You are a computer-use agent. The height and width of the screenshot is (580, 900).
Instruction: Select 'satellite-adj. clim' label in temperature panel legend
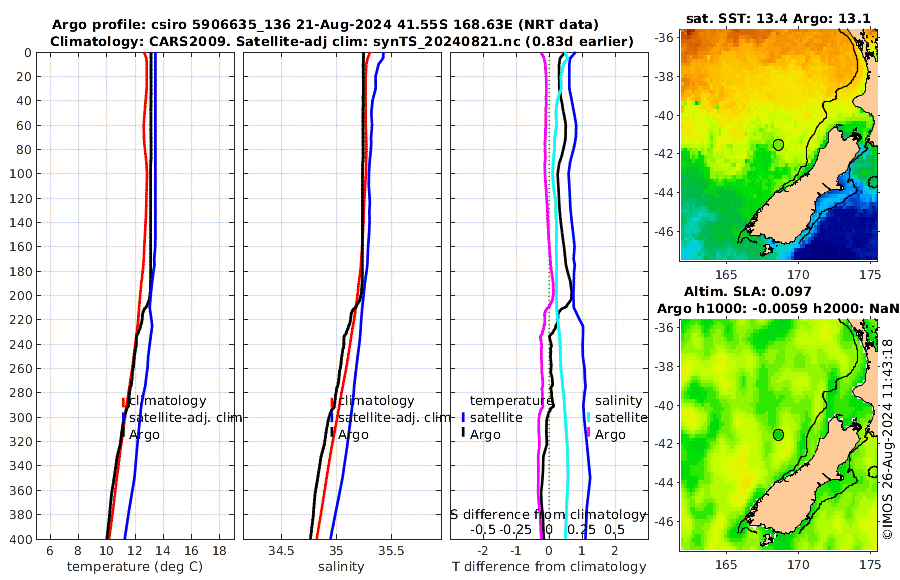coord(185,418)
